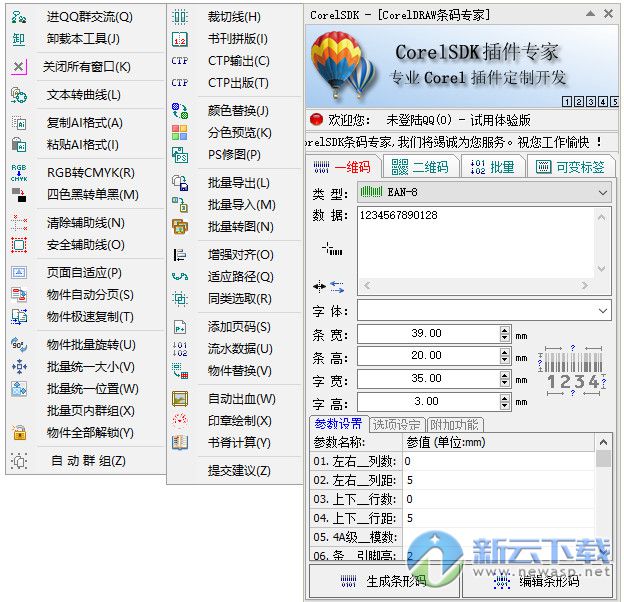
Task: Click the barcode position crosshair icon
Action: [x=332, y=249]
